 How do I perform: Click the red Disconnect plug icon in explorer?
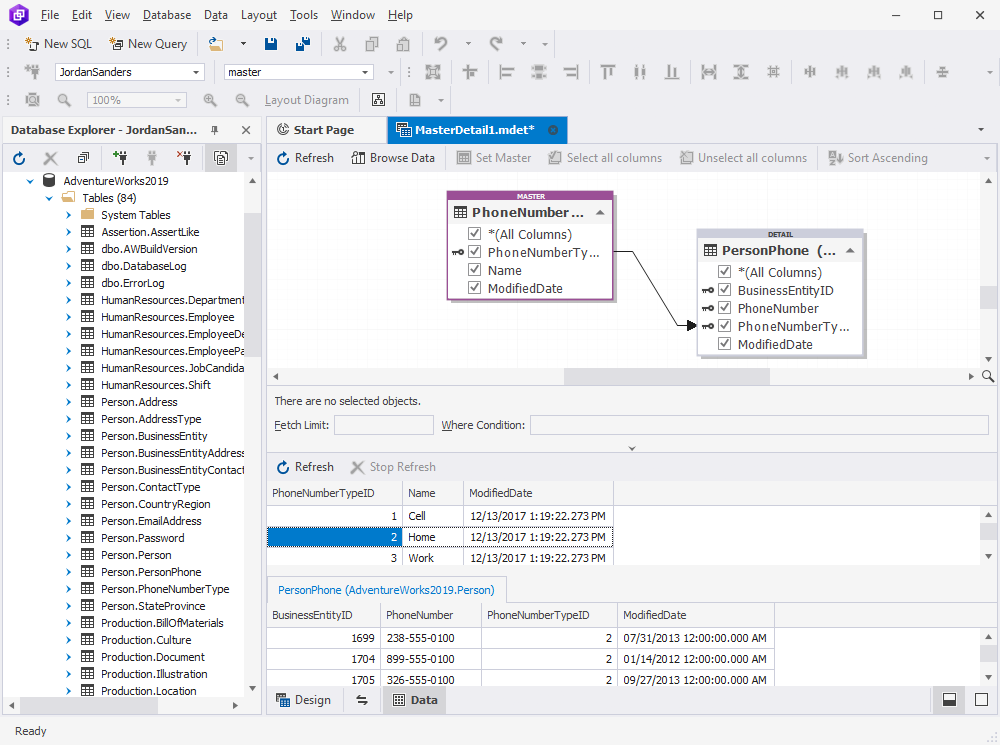184,158
